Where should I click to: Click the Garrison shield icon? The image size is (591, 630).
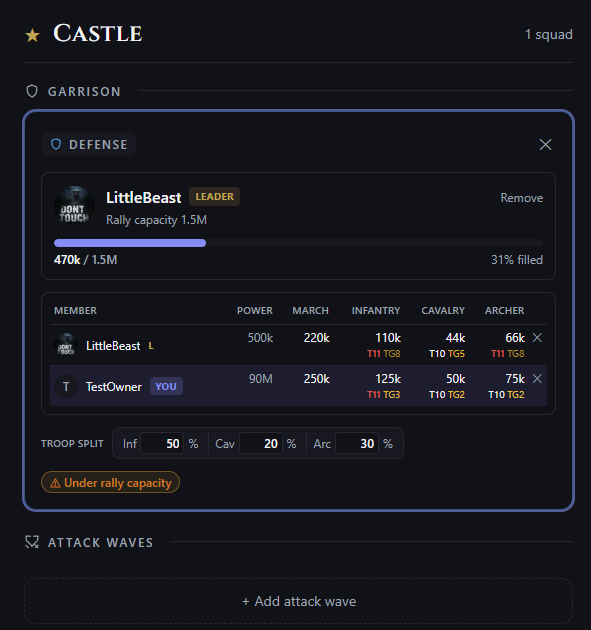pyautogui.click(x=32, y=91)
